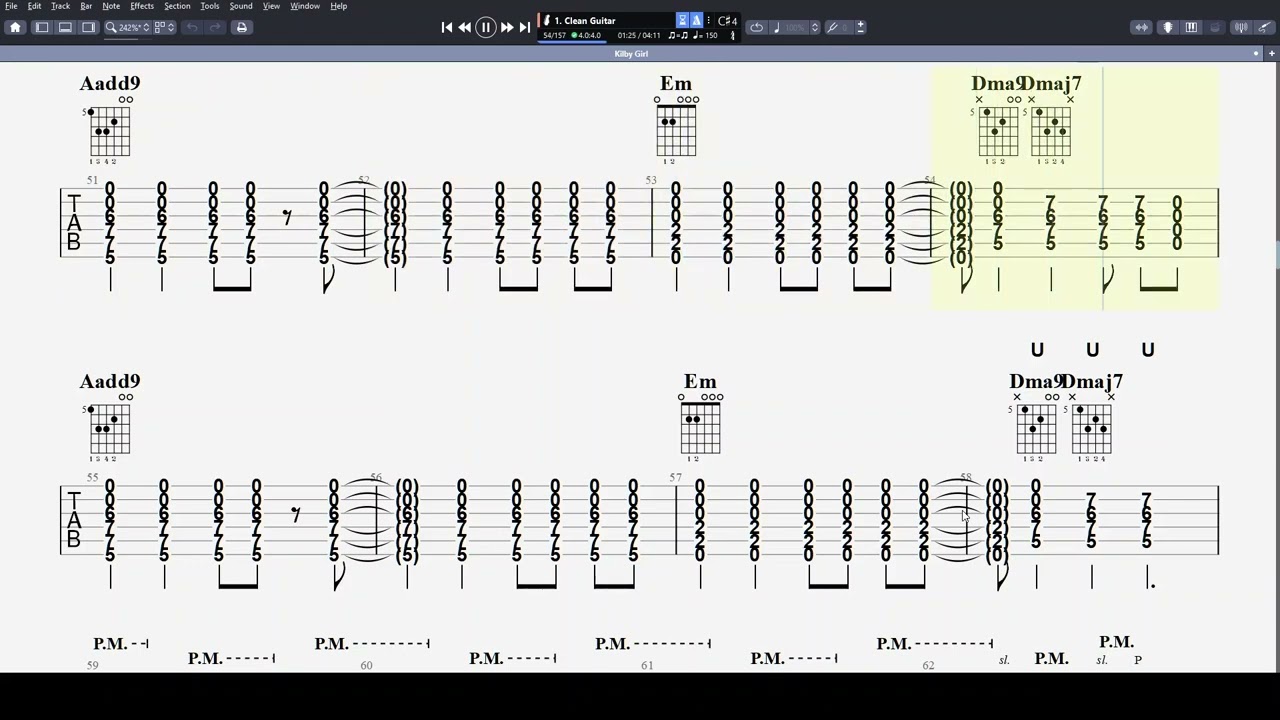Click the transpose plus/minus stepper
The height and width of the screenshot is (720, 1280).
click(x=860, y=27)
